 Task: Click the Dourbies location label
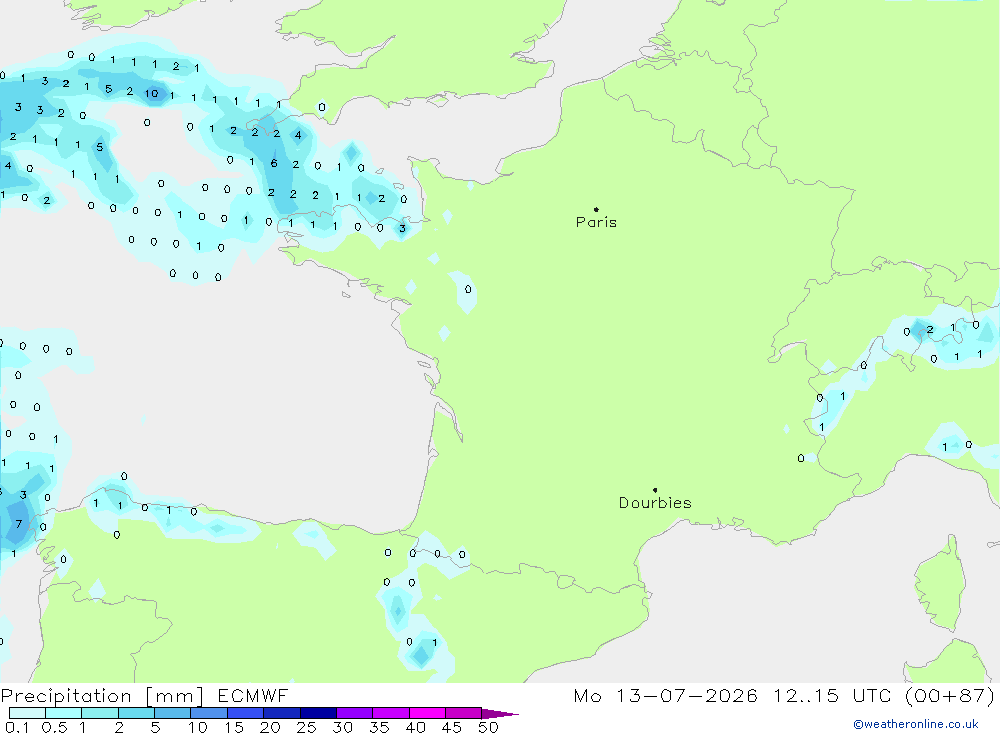pos(655,503)
